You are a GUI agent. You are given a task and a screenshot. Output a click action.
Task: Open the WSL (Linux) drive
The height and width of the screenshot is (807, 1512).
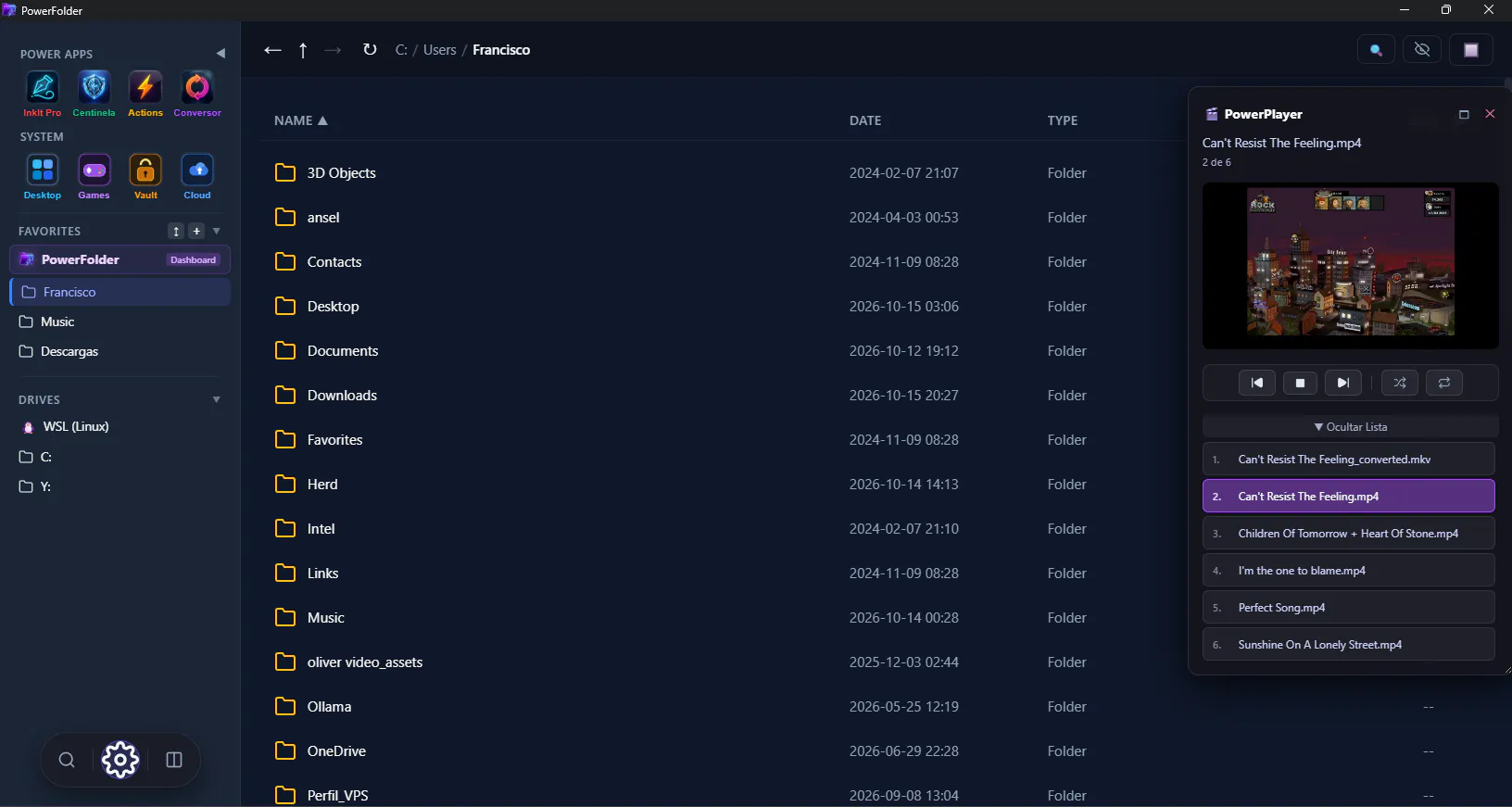120,427
